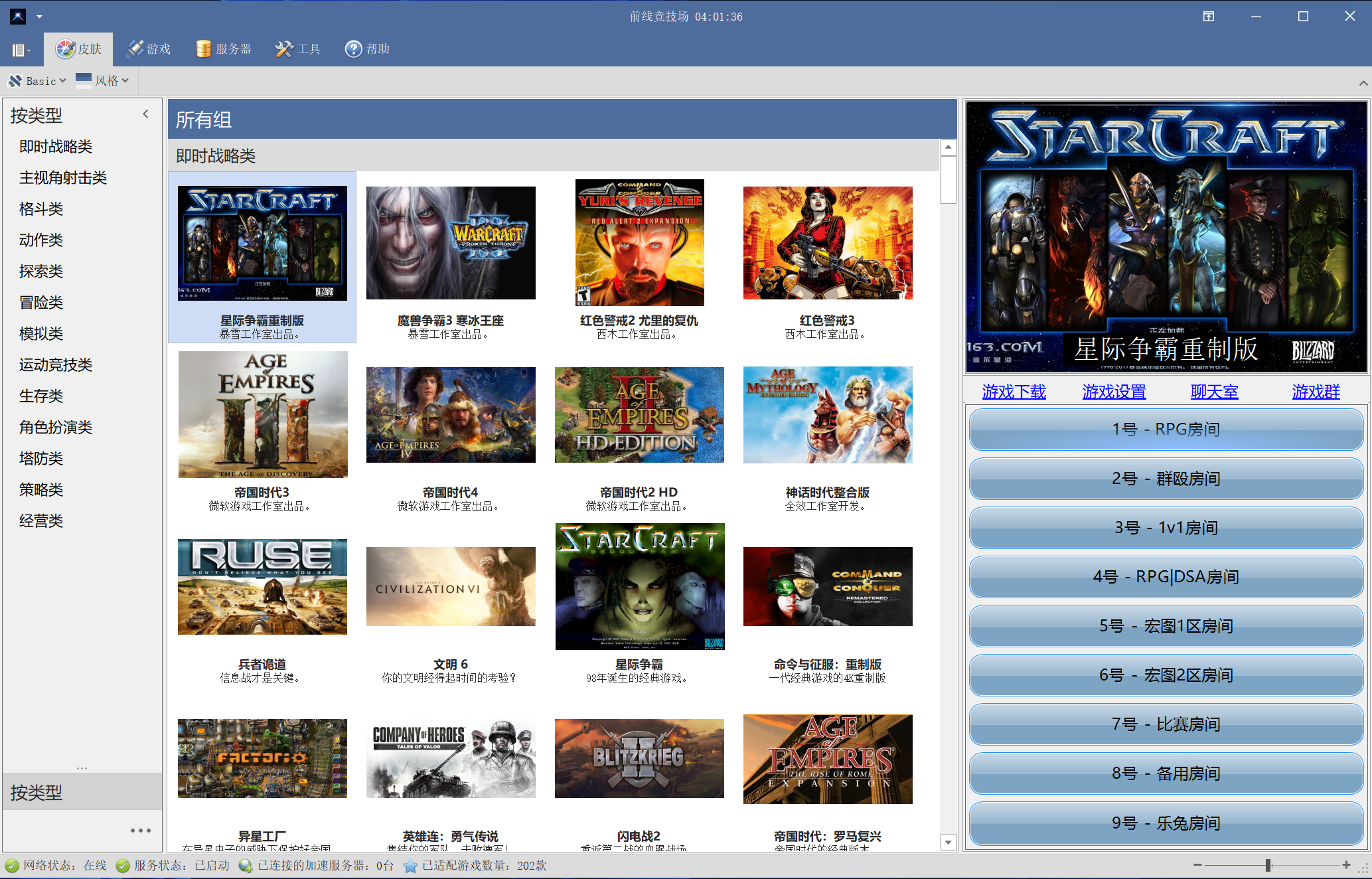This screenshot has height=879, width=1372.
Task: Select 模拟类 category
Action: click(x=41, y=334)
